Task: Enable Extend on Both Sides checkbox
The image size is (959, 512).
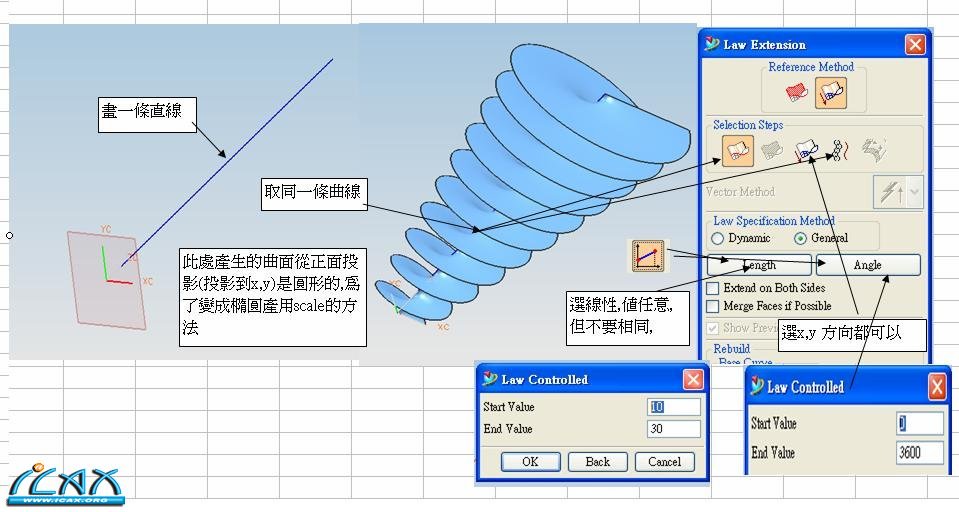Action: 713,288
